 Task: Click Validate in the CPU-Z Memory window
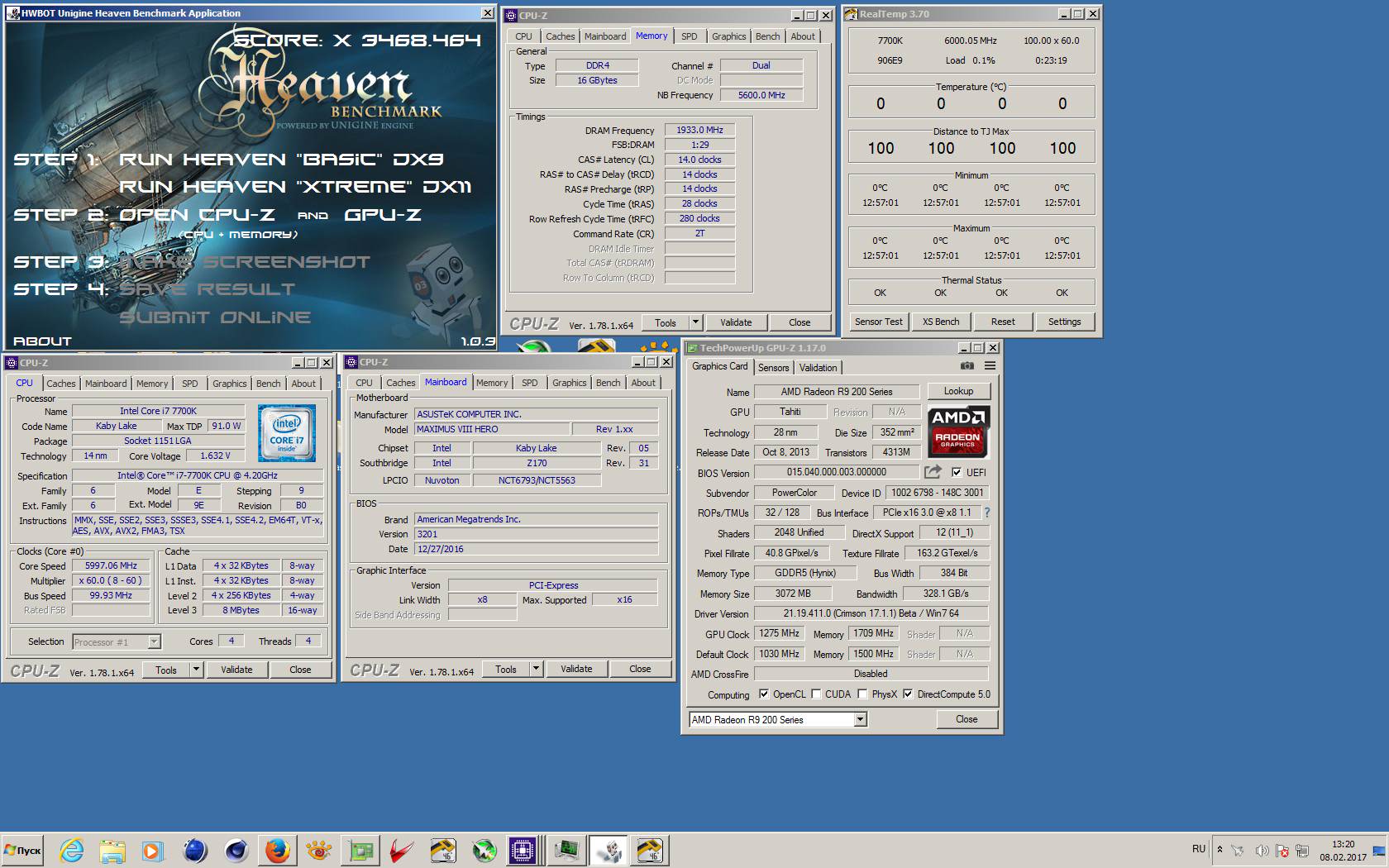pyautogui.click(x=736, y=322)
